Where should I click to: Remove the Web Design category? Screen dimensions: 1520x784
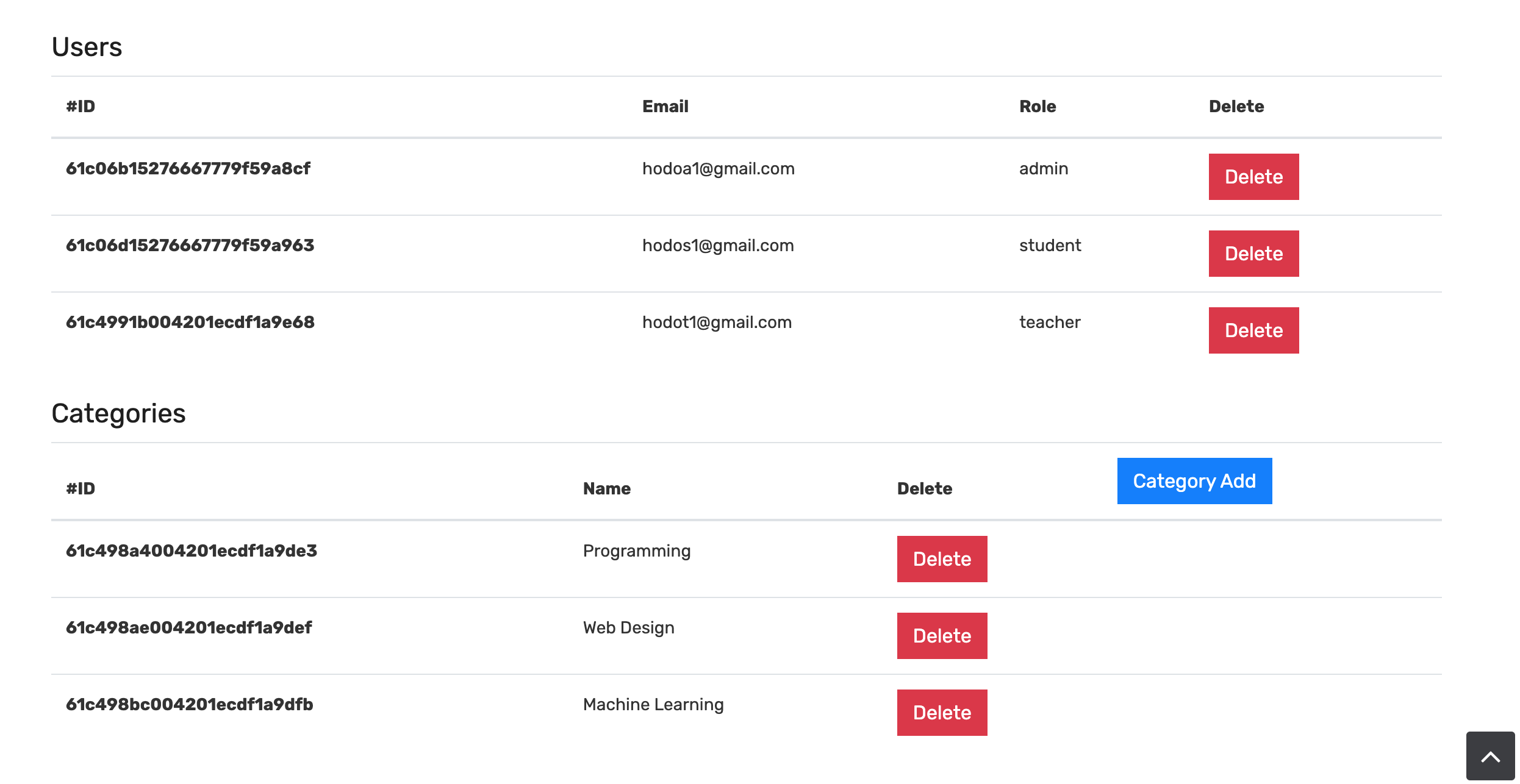click(x=941, y=636)
